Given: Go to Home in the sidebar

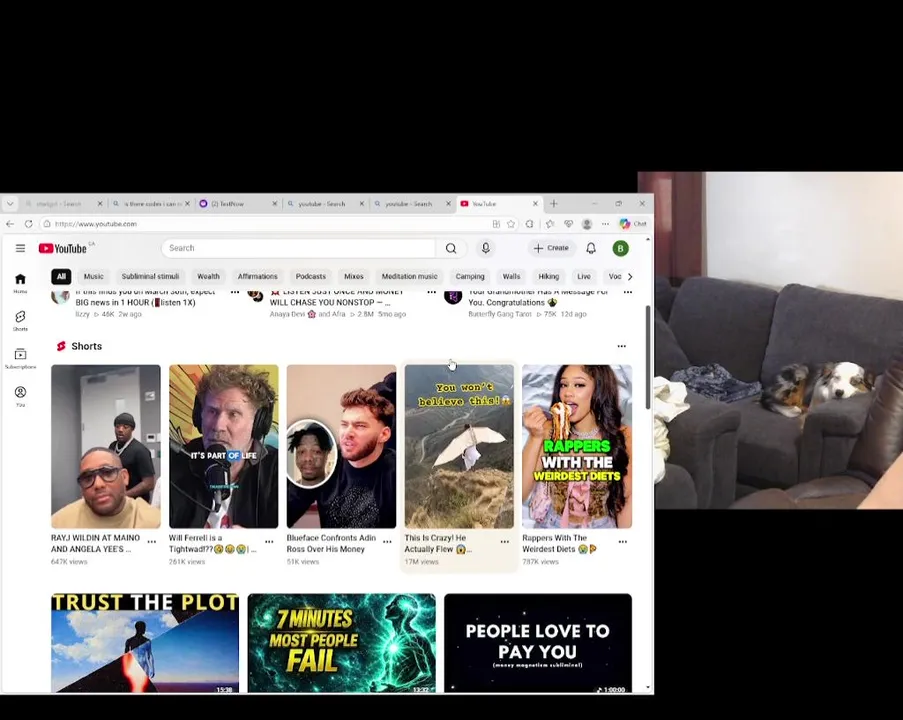Looking at the screenshot, I should click(20, 283).
